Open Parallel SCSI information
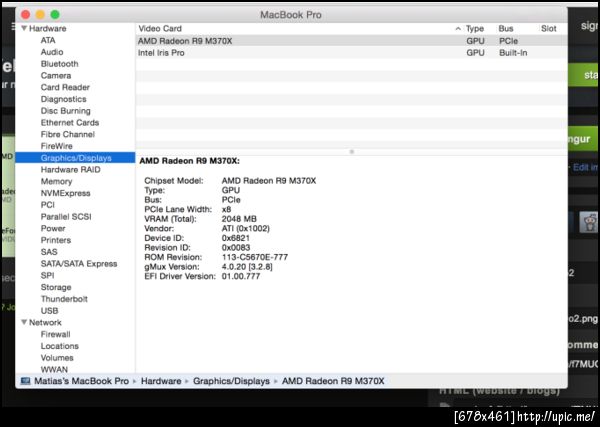This screenshot has height=427, width=600. point(66,217)
